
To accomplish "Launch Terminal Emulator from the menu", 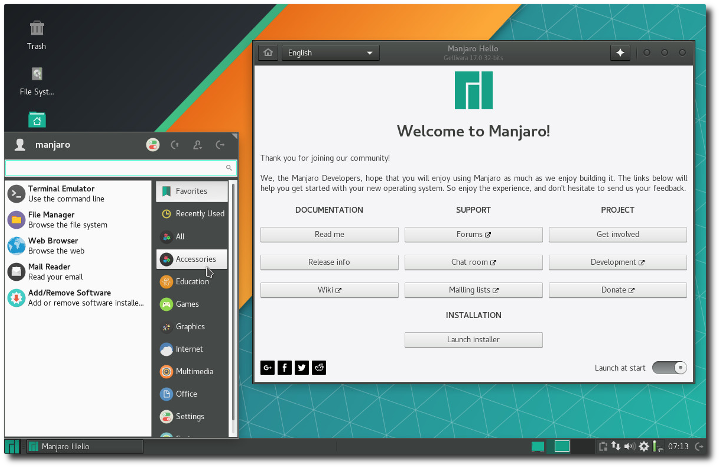I will pos(60,193).
